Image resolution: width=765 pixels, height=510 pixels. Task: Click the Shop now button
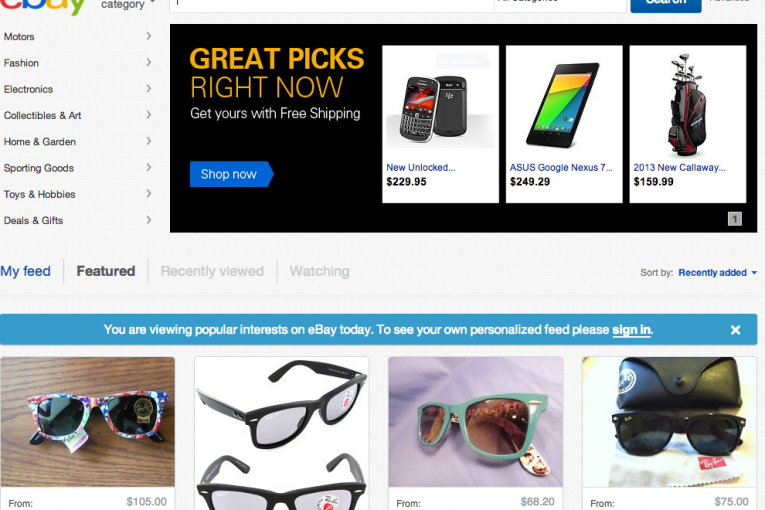[231, 174]
